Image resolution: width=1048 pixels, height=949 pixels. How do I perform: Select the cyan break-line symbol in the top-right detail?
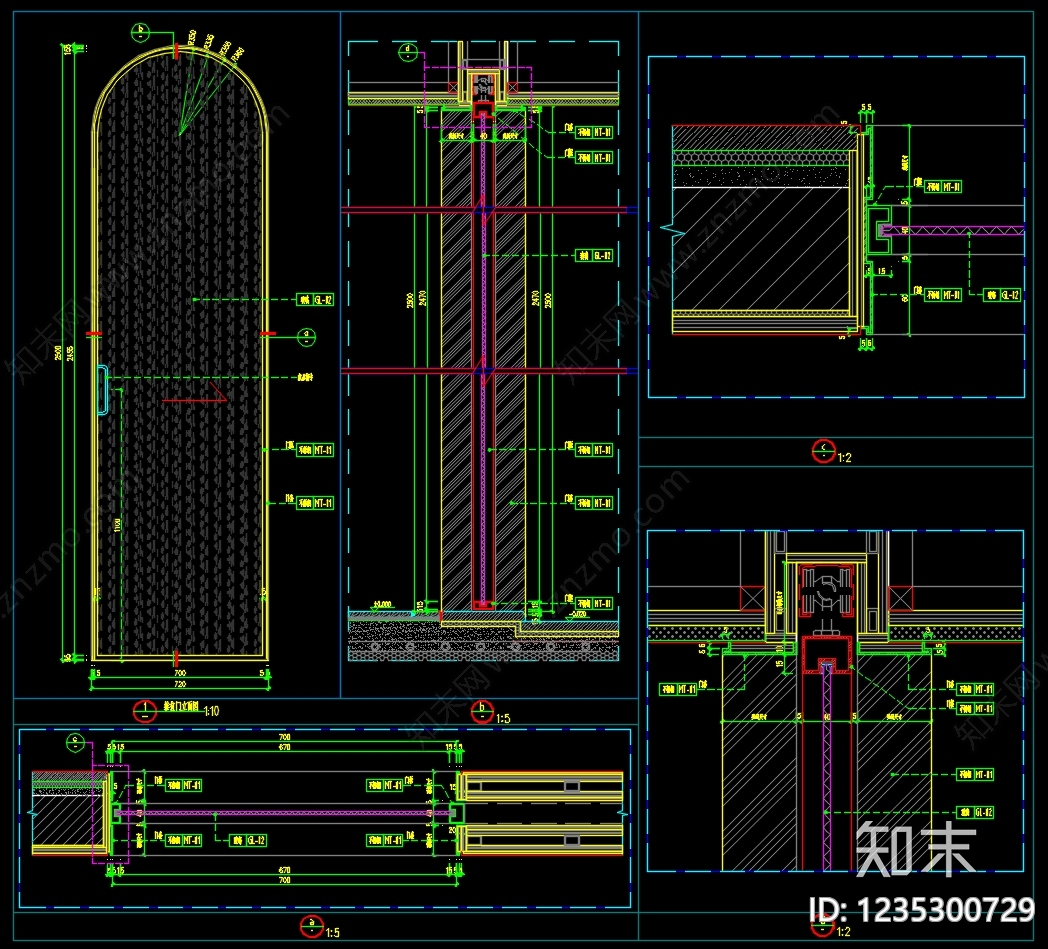(672, 230)
